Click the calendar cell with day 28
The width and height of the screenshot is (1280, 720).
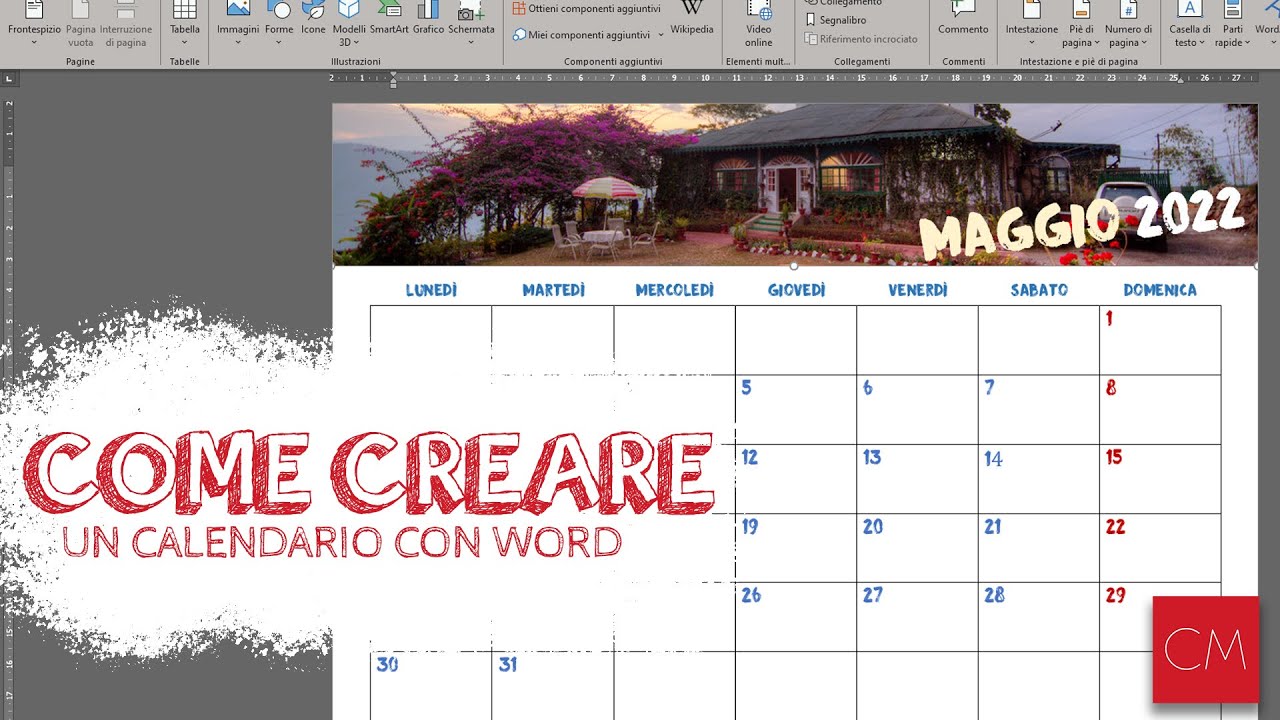(x=1038, y=617)
